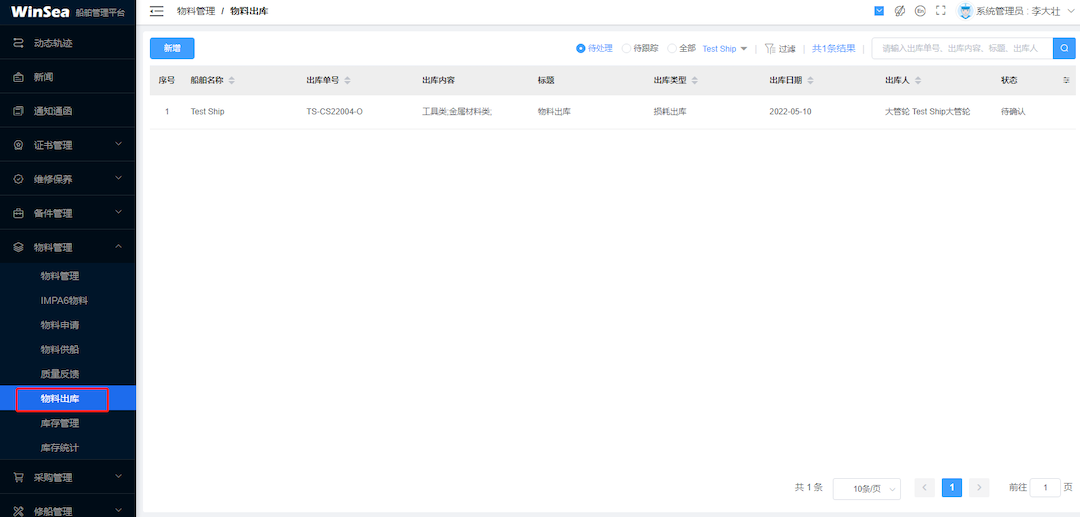Click the 新闻 sidebar icon
The width and height of the screenshot is (1080, 517).
[x=19, y=77]
